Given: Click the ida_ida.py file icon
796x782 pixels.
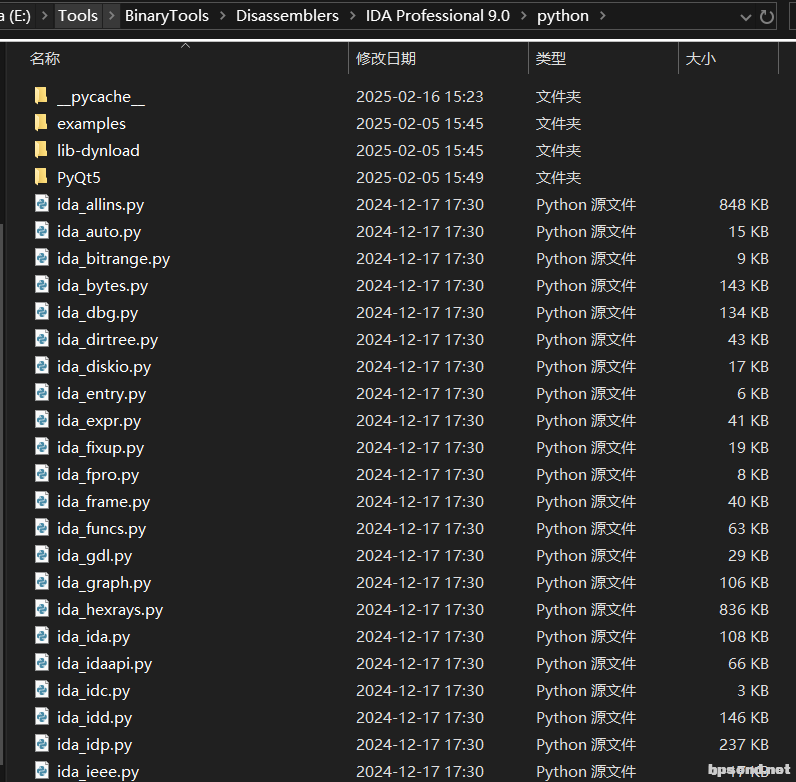Looking at the screenshot, I should click(x=42, y=635).
